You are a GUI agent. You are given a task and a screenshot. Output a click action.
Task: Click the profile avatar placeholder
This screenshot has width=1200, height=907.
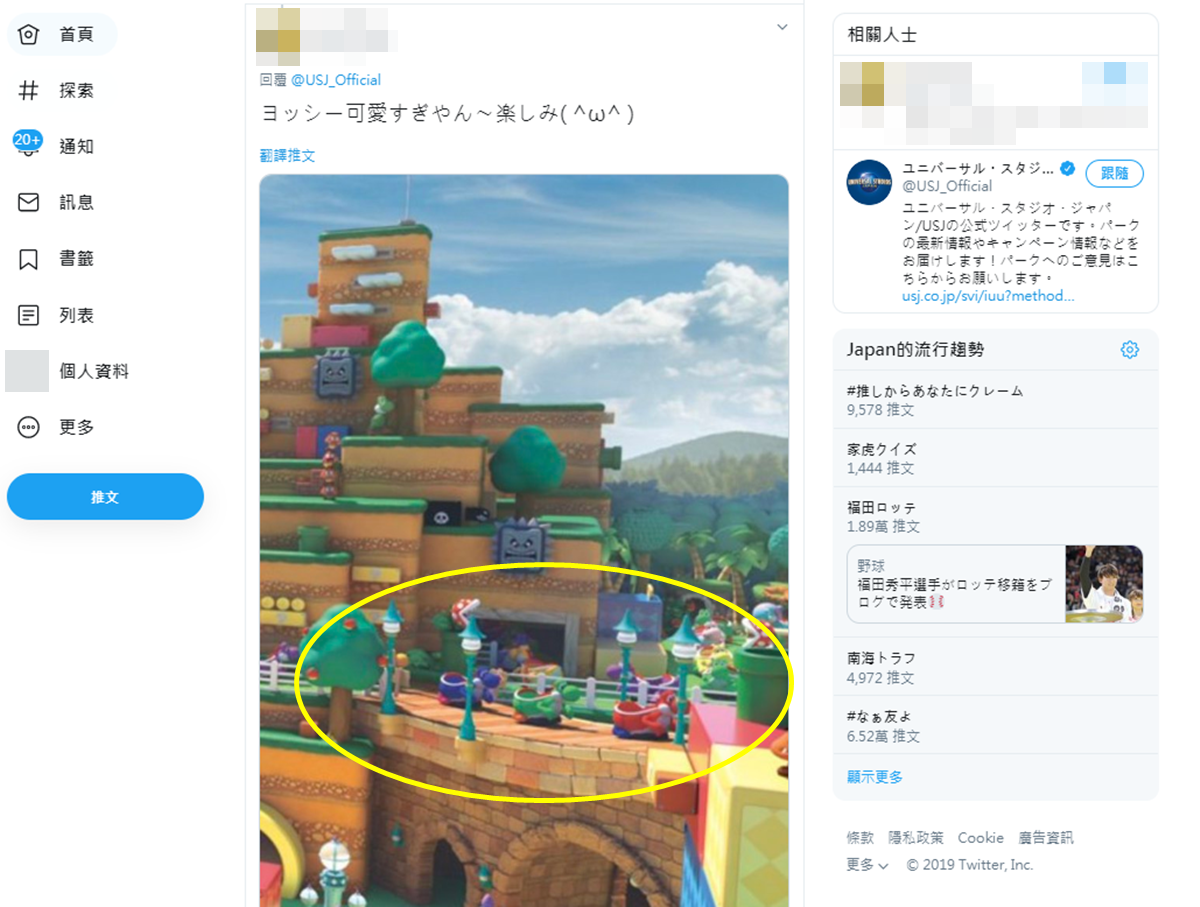click(x=27, y=371)
